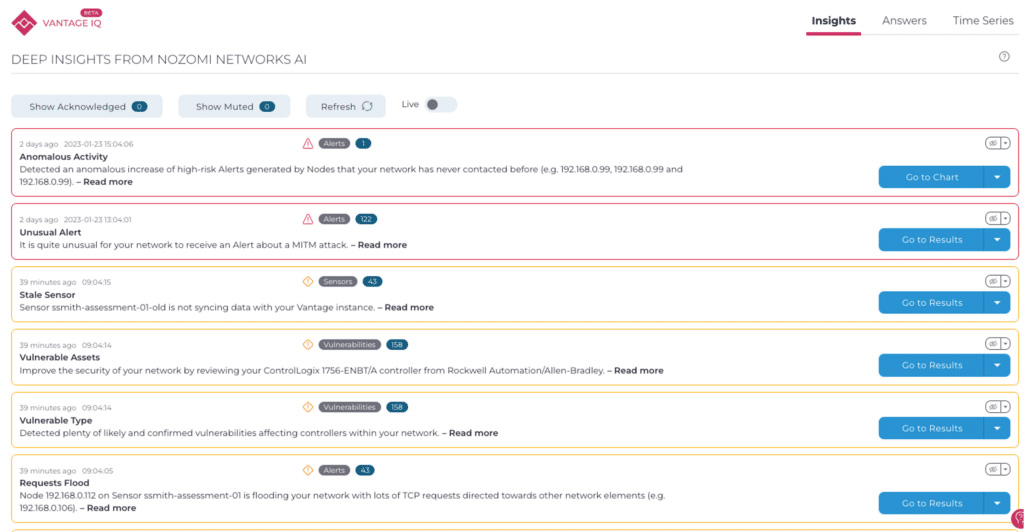Open mute options arrow on Anomalous Activity
The image size is (1024, 532).
(x=1006, y=143)
